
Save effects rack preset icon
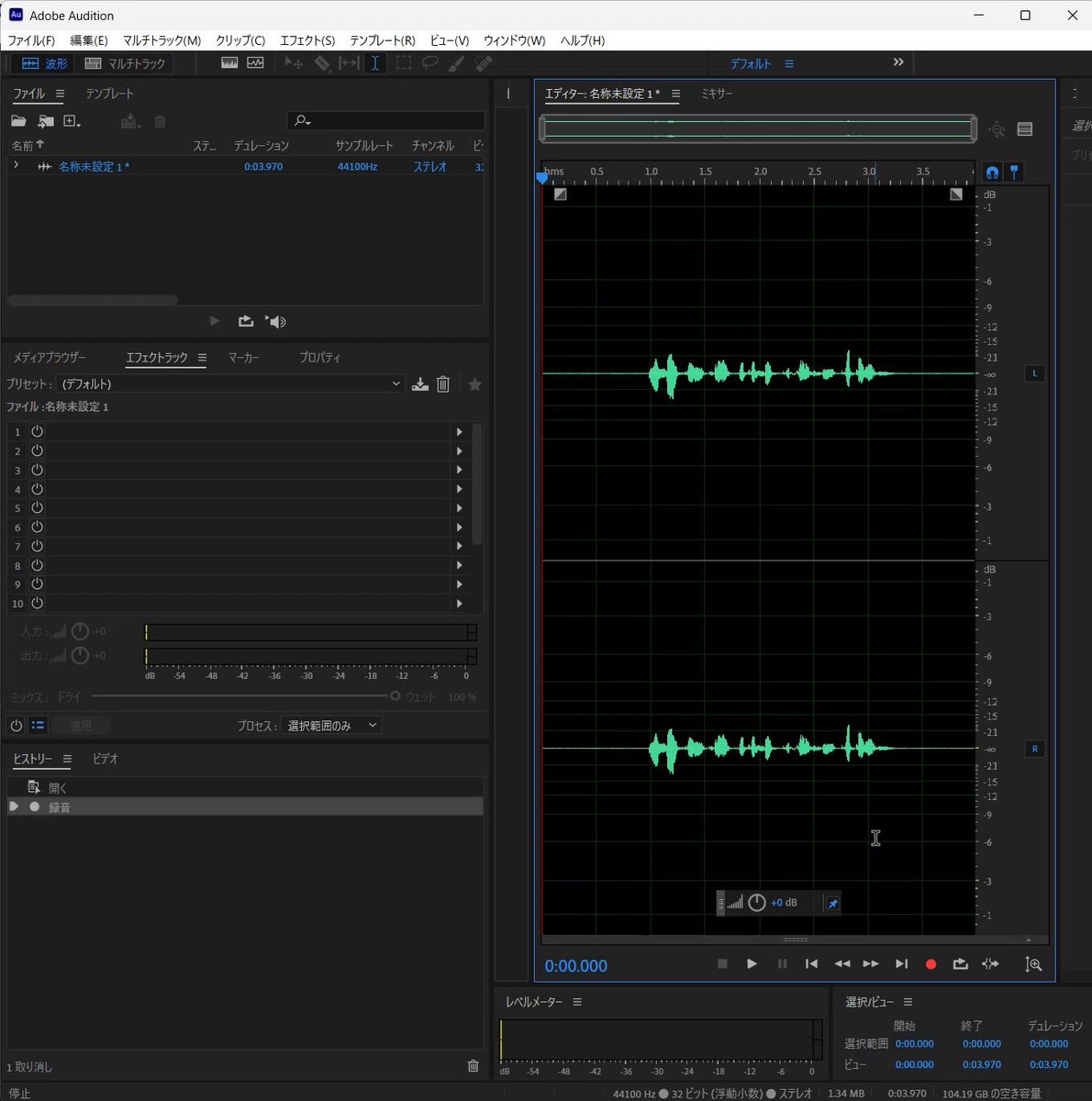tap(419, 384)
